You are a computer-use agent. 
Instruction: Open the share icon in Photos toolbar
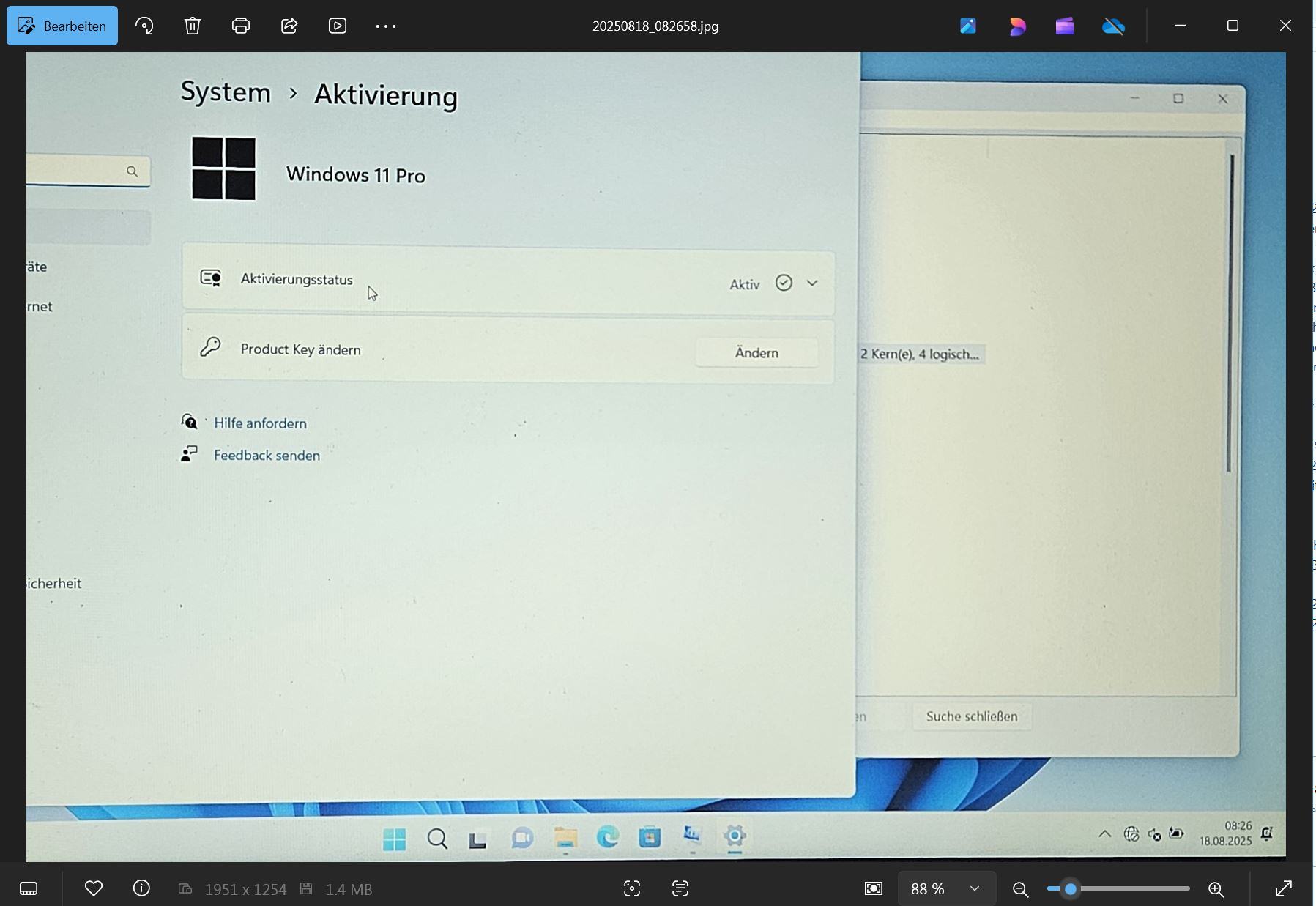[289, 26]
